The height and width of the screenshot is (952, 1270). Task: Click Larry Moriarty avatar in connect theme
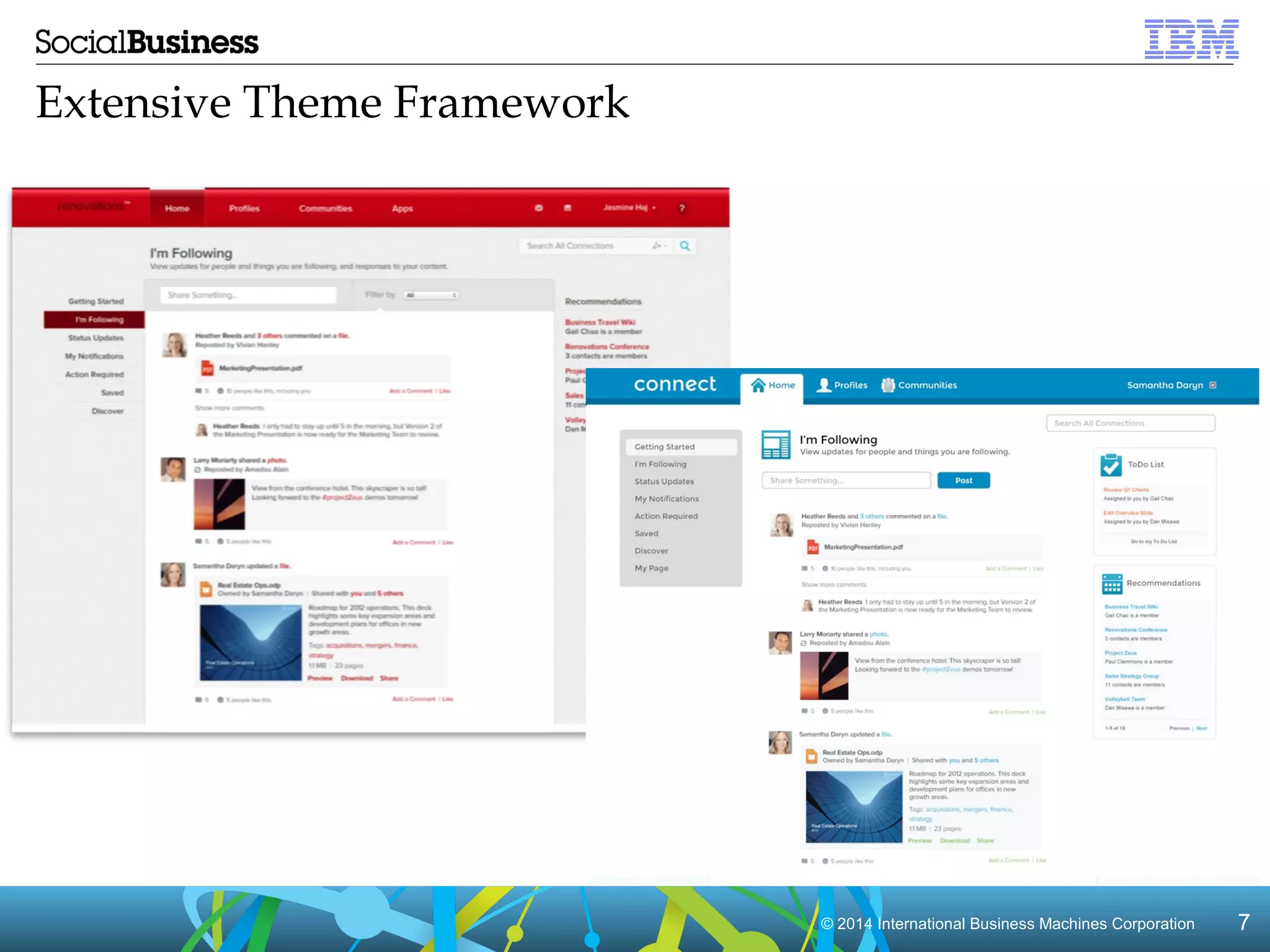780,643
